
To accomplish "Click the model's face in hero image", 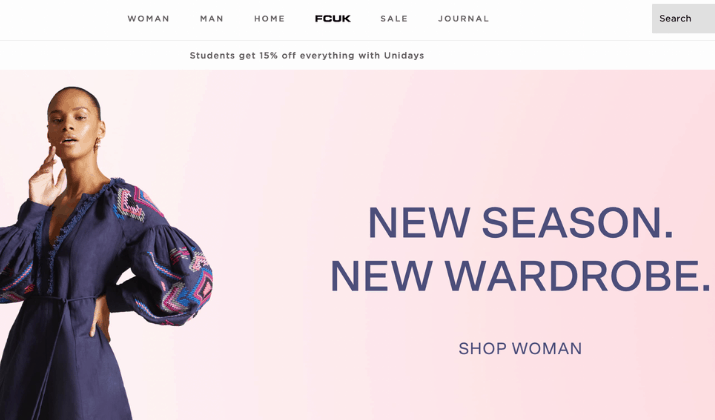I will pyautogui.click(x=74, y=123).
